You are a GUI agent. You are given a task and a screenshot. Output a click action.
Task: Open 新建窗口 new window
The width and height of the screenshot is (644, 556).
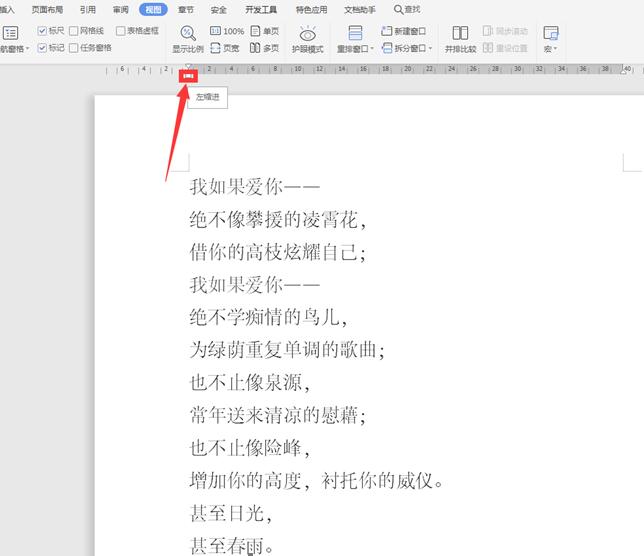[x=403, y=32]
